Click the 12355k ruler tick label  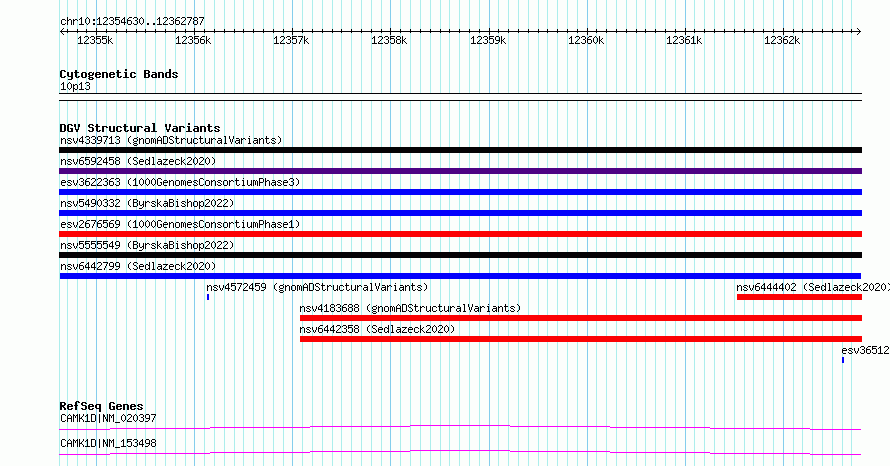(x=95, y=40)
